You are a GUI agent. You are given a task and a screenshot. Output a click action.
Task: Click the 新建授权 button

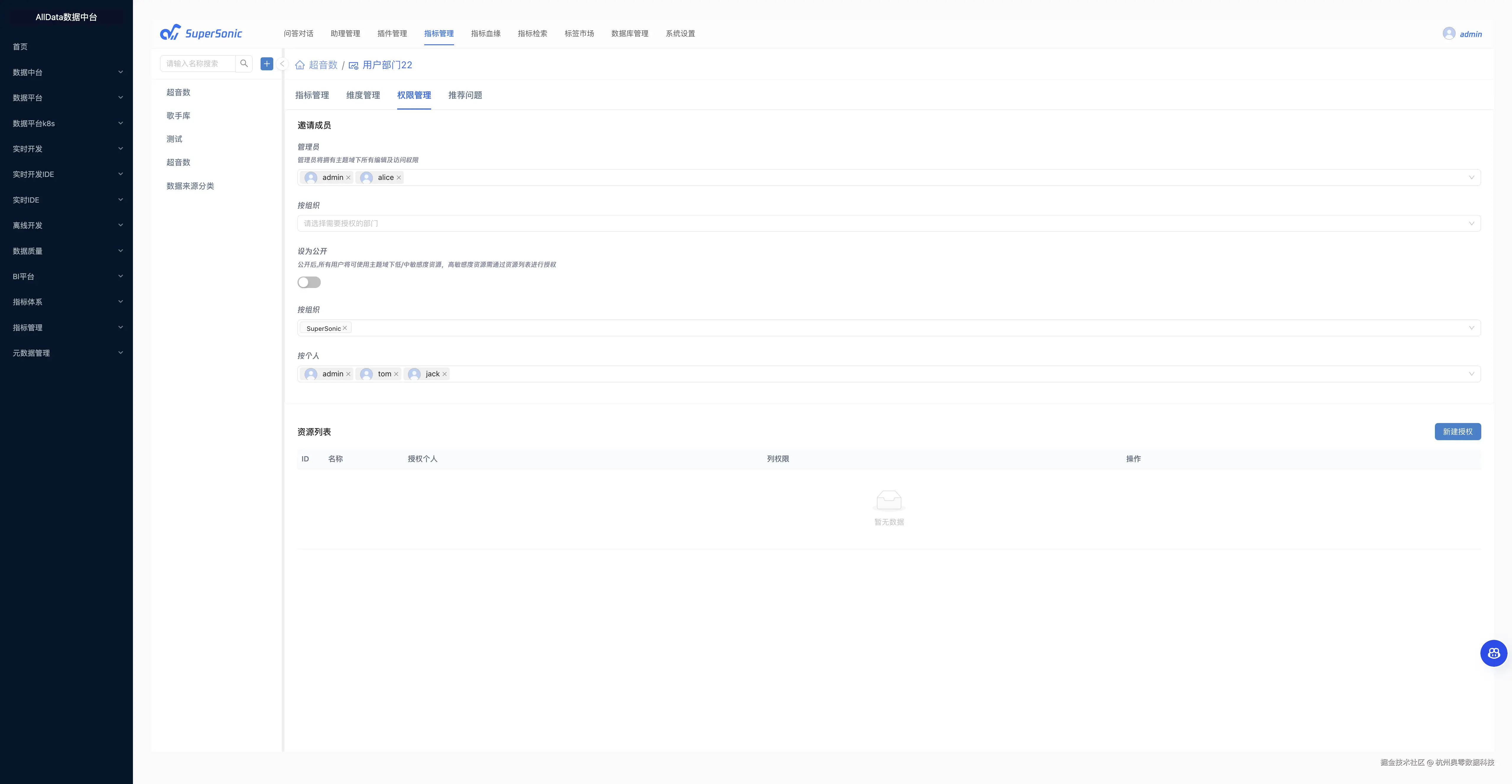click(1457, 431)
